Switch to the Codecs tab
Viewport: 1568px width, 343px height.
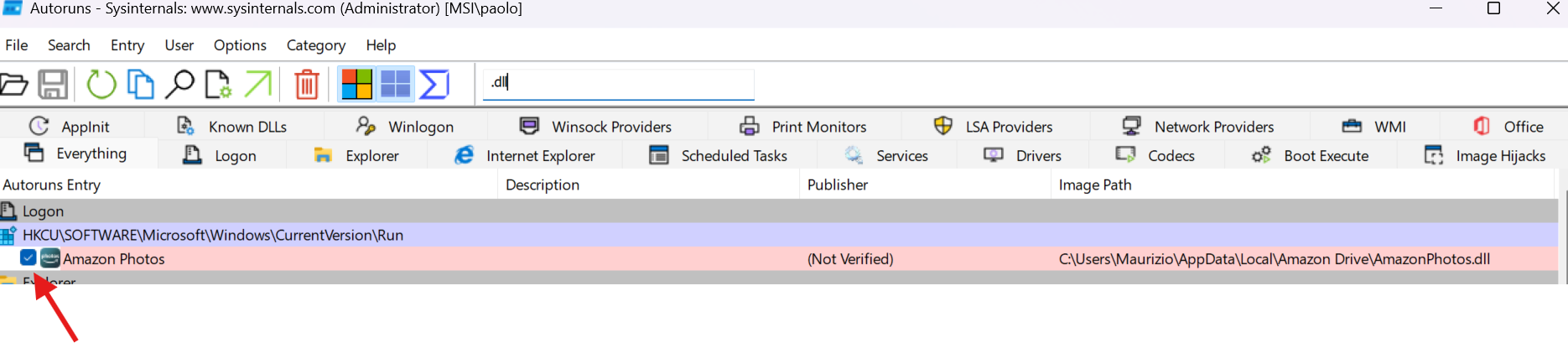point(1155,155)
